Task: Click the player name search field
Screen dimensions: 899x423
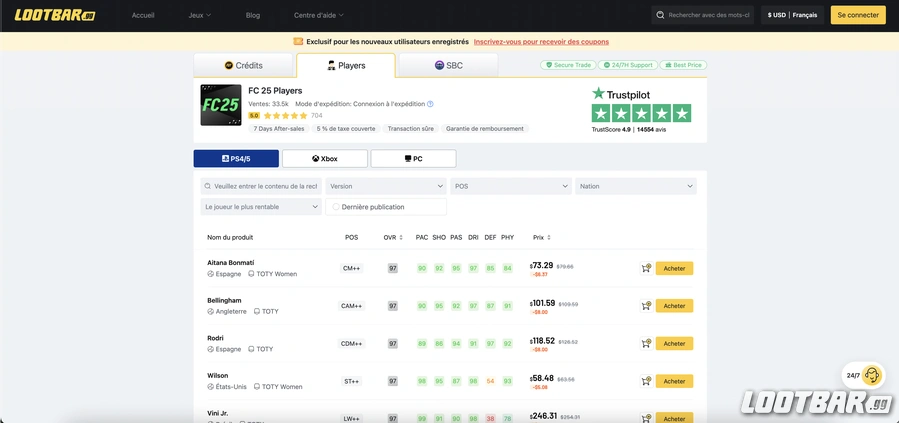Action: point(261,186)
